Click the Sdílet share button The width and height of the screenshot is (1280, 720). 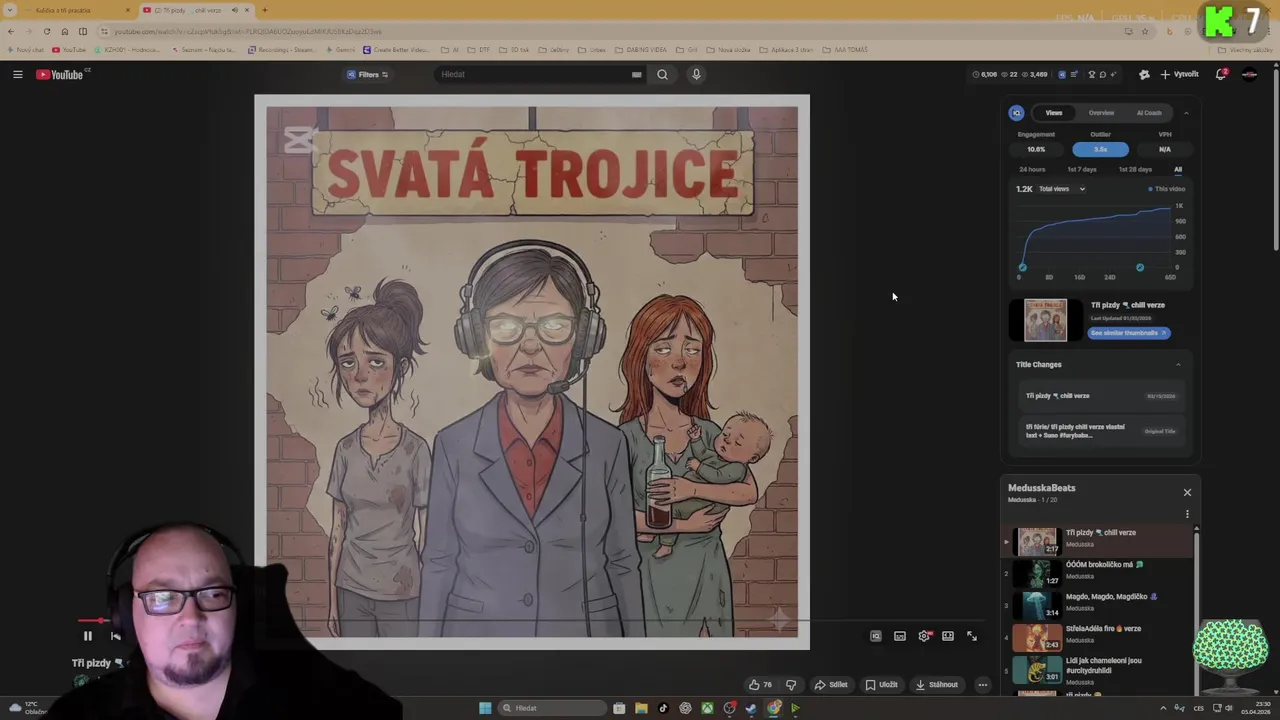(x=831, y=685)
